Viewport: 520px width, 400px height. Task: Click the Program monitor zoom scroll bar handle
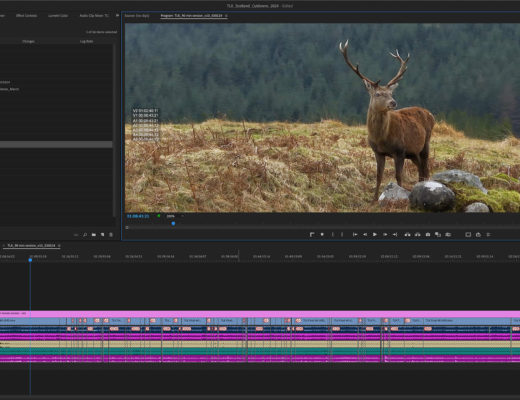[127, 227]
